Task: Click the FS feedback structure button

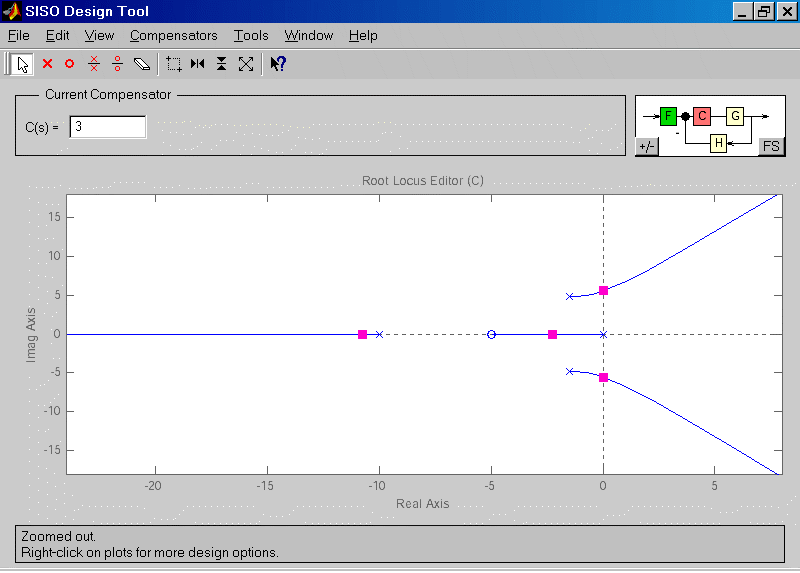Action: tap(771, 146)
